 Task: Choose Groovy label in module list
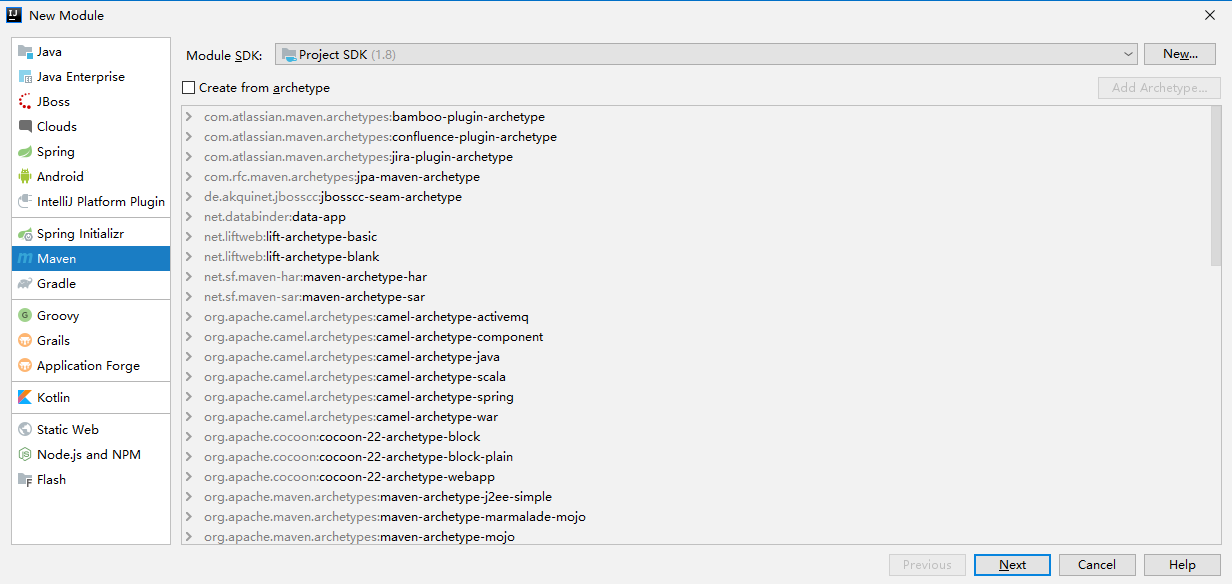point(58,316)
